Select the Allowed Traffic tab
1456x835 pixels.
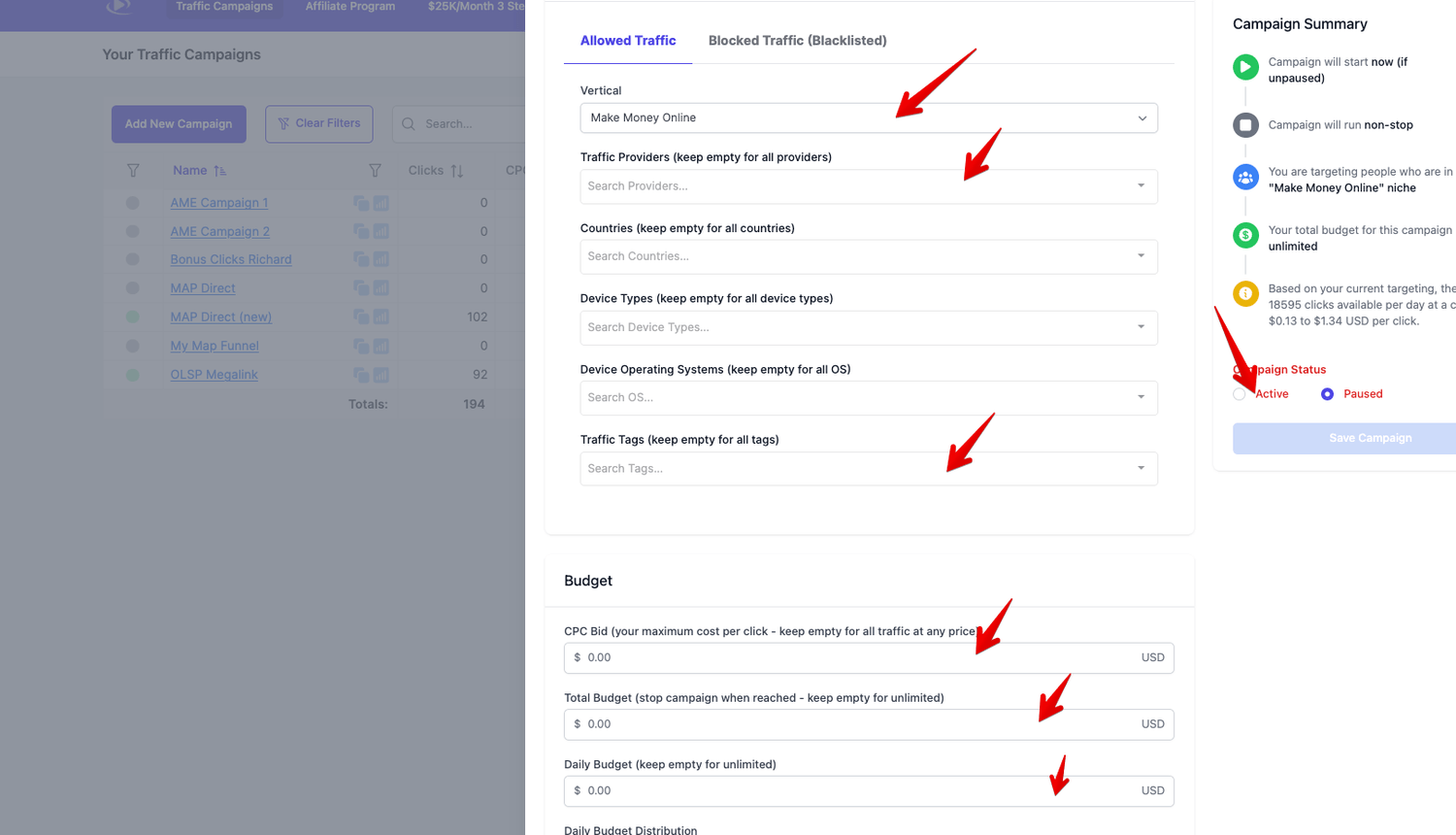[628, 41]
